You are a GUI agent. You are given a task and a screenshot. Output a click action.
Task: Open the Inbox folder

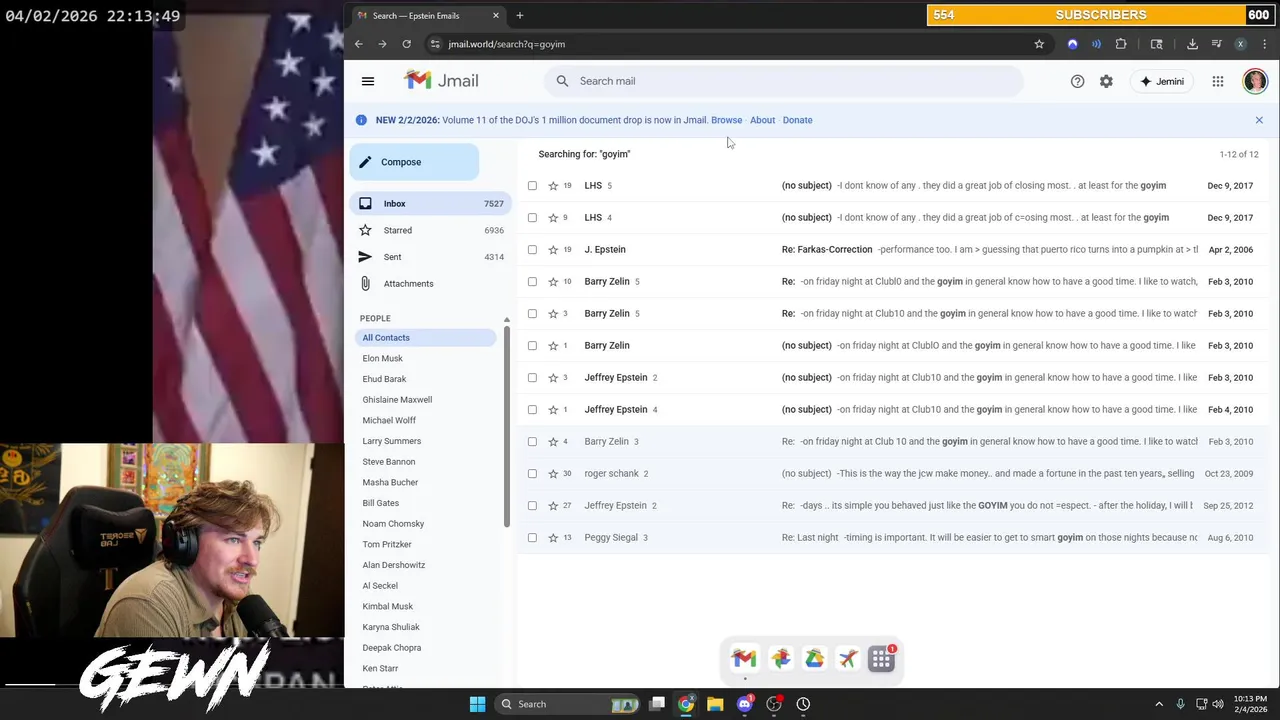point(430,204)
